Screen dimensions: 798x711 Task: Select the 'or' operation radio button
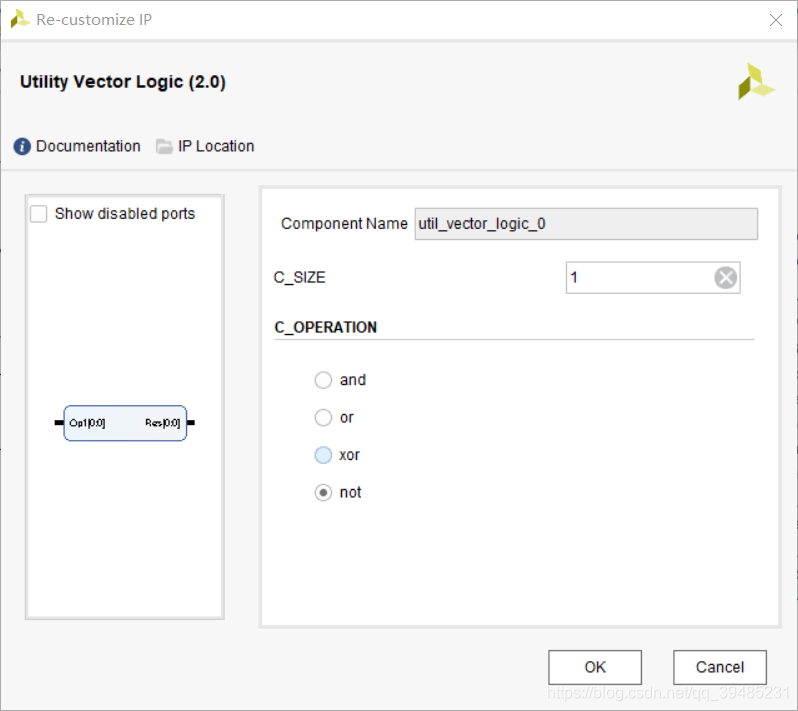(x=323, y=418)
